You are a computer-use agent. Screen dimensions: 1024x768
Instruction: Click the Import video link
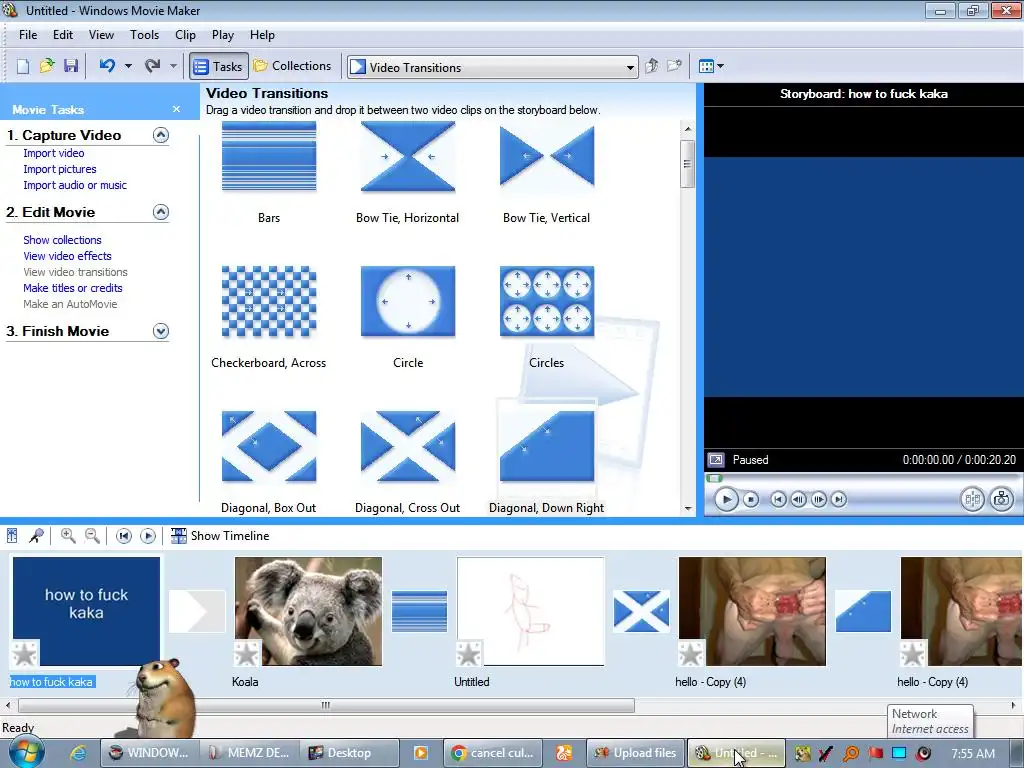[x=54, y=153]
